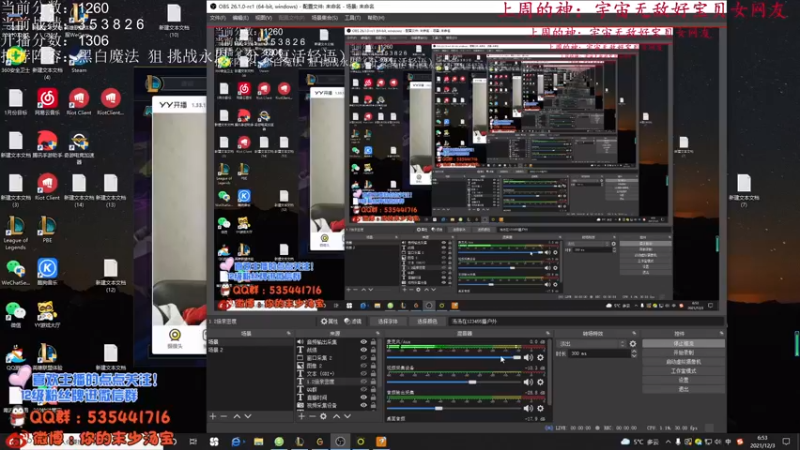Click the 设置 button in controls
Viewport: 800px width, 450px height.
point(683,380)
